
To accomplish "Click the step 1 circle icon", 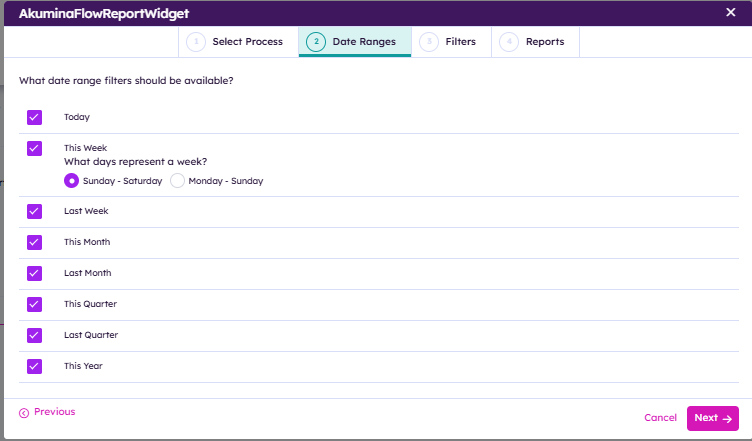I will [196, 42].
